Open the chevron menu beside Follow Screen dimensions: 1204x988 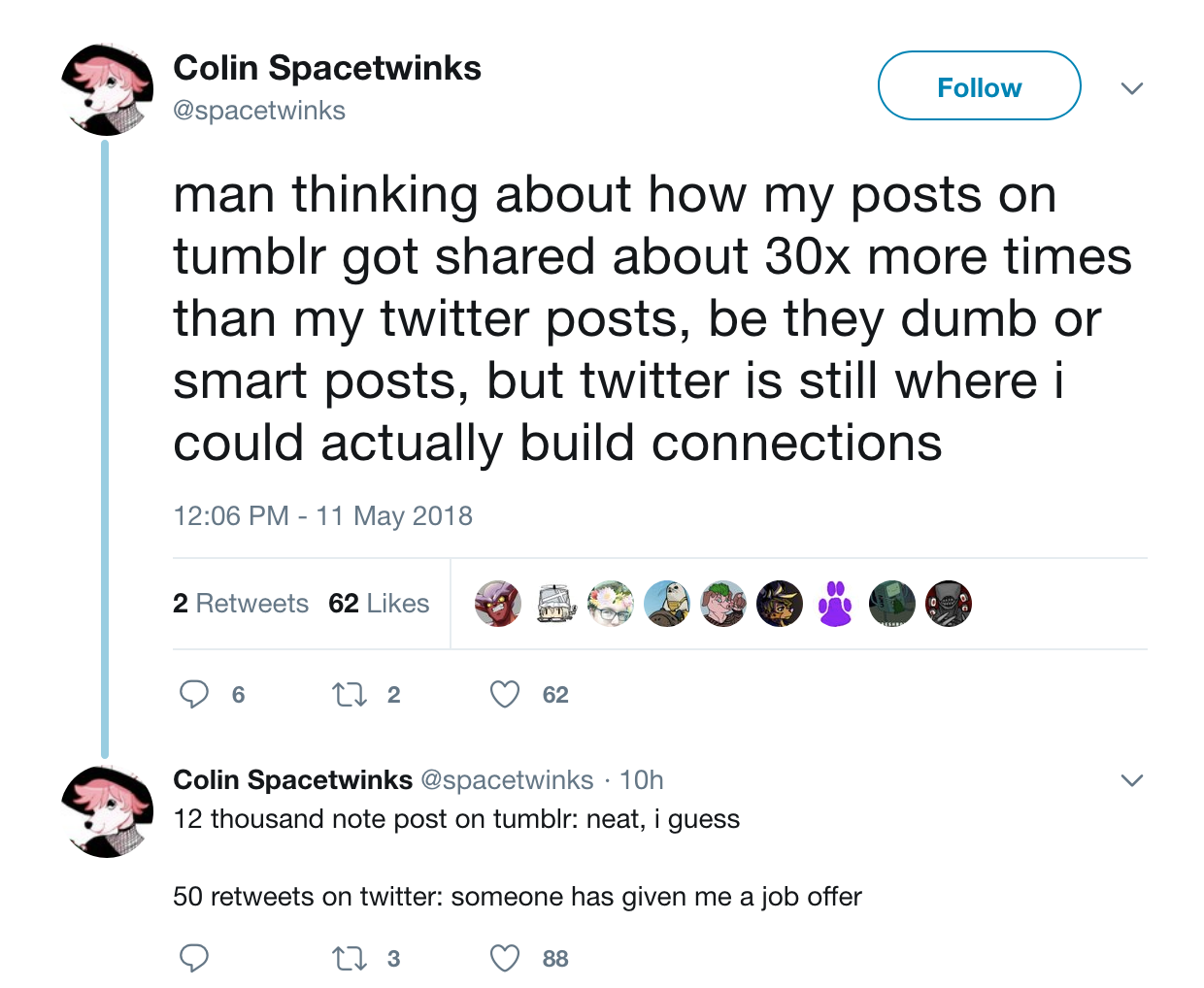(1131, 88)
